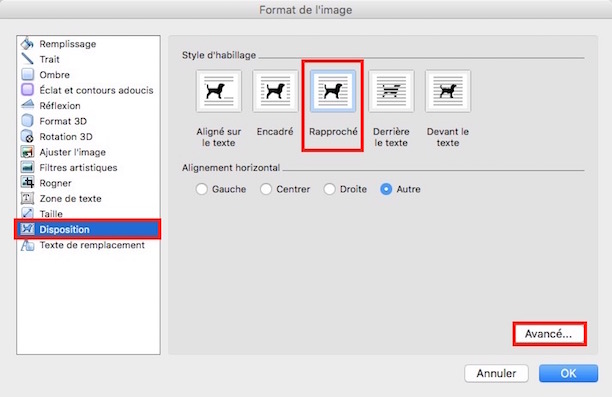The width and height of the screenshot is (612, 397).
Task: Select the Centrer alignment radio button
Action: [x=266, y=189]
